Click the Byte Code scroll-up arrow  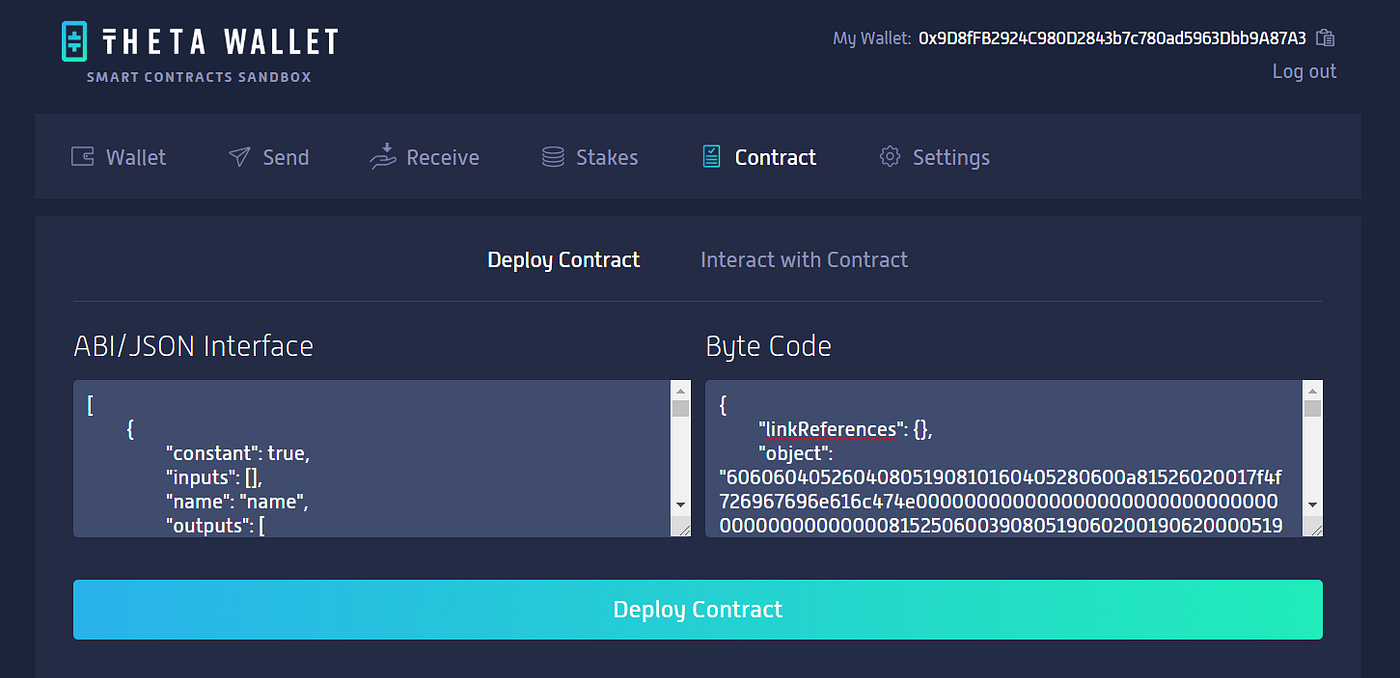pos(1313,390)
